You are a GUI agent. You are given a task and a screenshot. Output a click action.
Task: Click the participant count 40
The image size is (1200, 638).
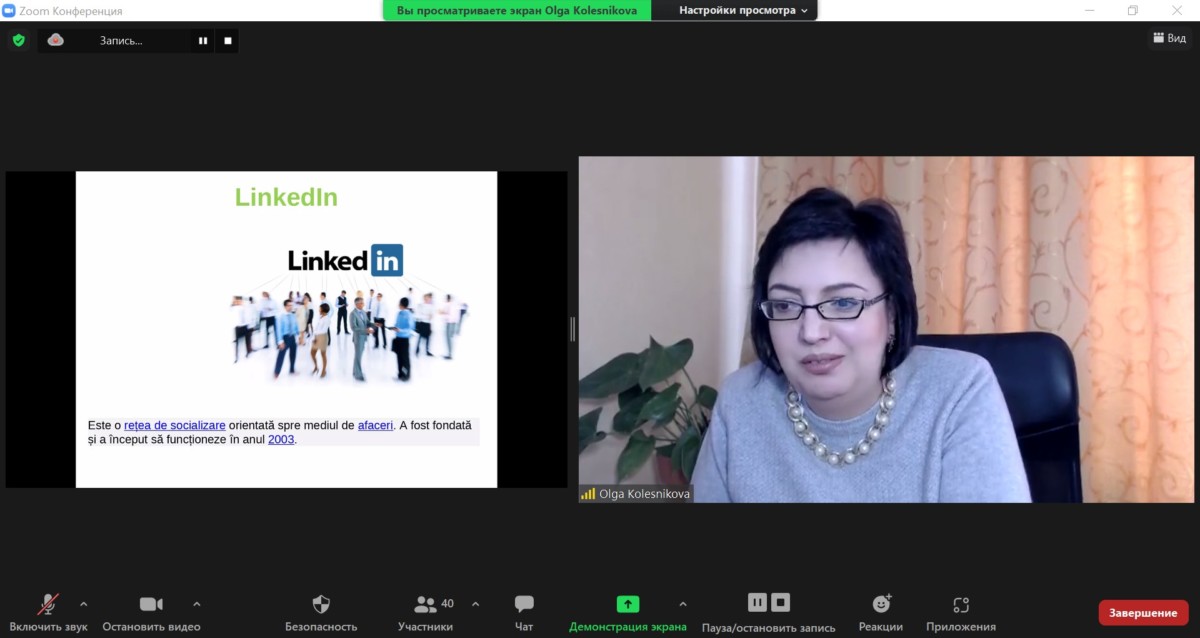[447, 603]
